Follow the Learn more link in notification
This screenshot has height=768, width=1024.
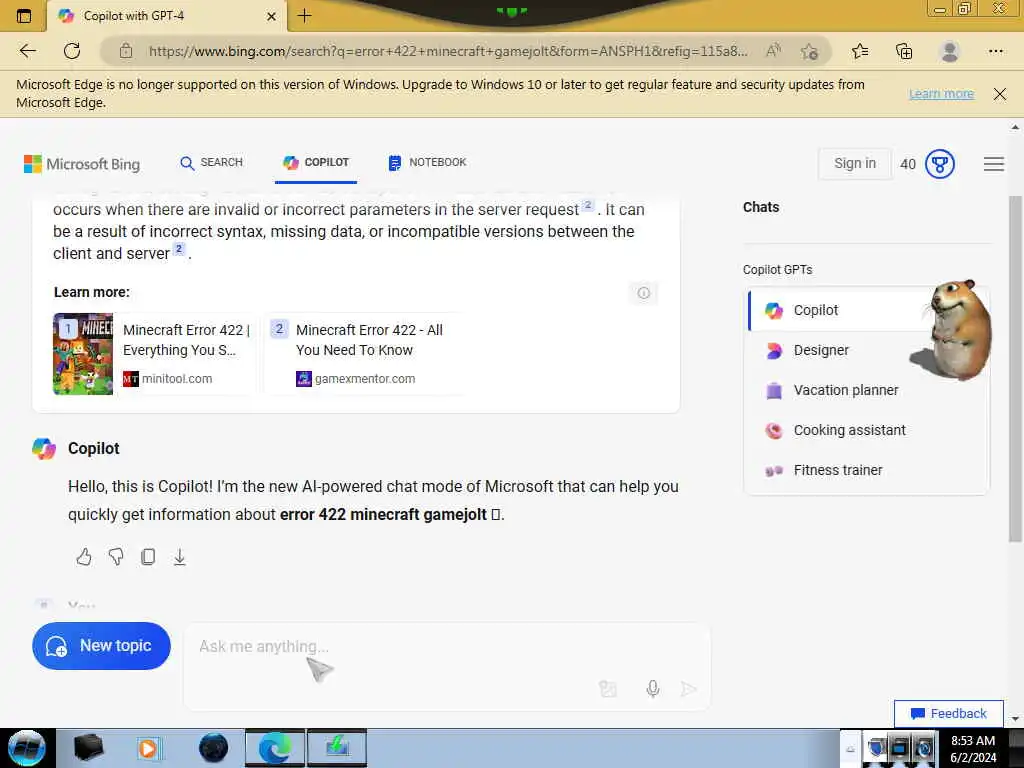941,94
